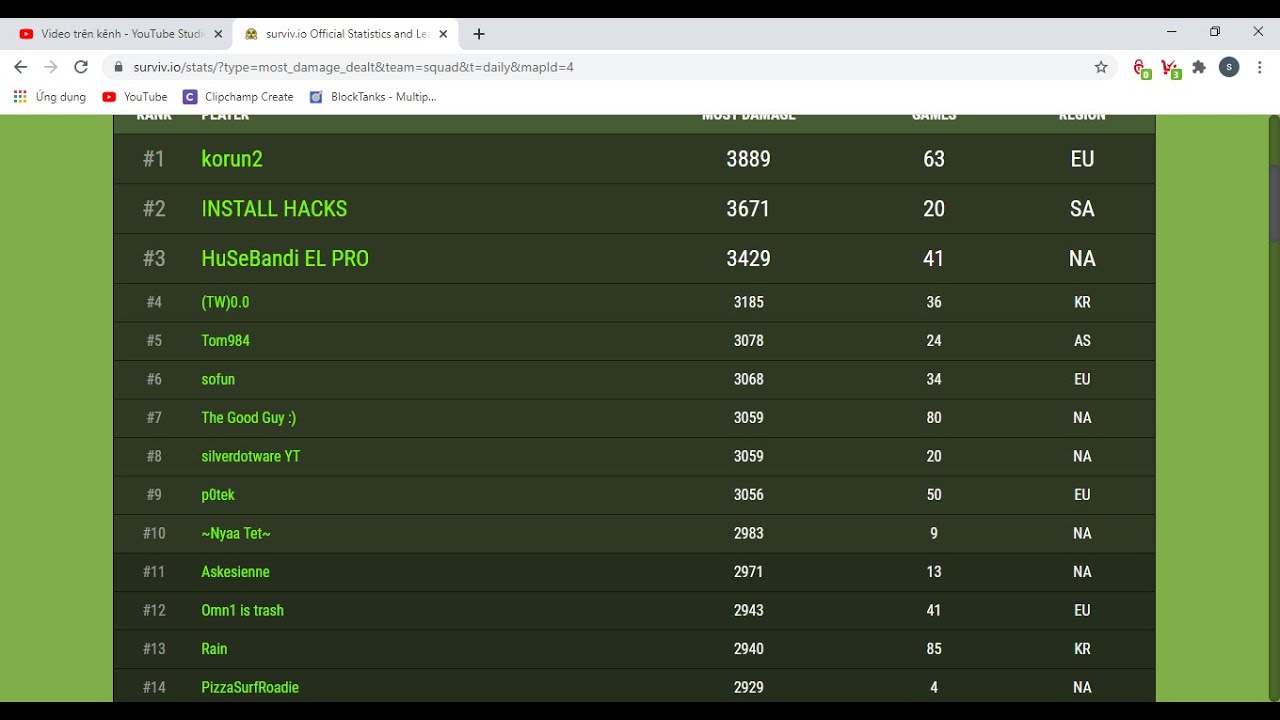Click damage value 3078
The height and width of the screenshot is (720, 1280).
click(748, 341)
